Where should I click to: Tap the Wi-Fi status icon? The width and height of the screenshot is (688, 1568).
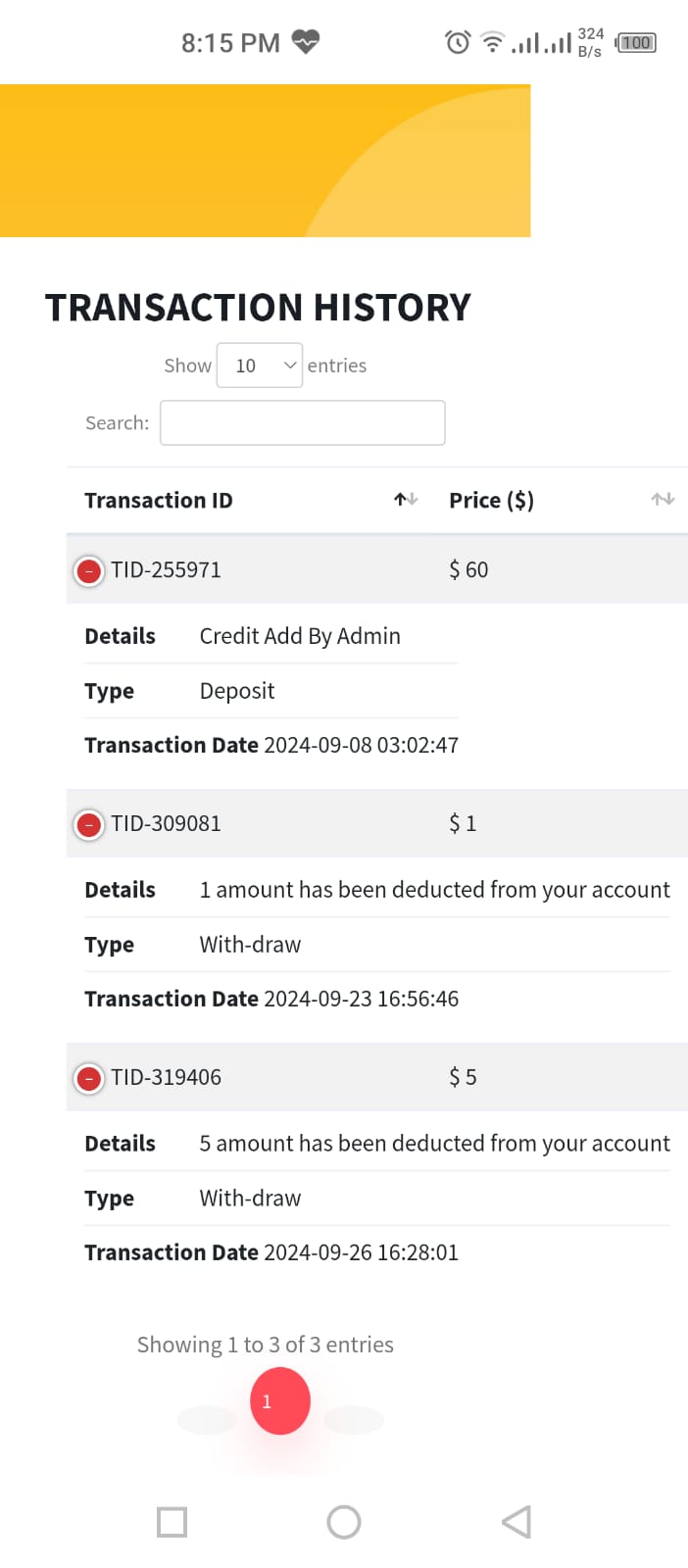493,42
